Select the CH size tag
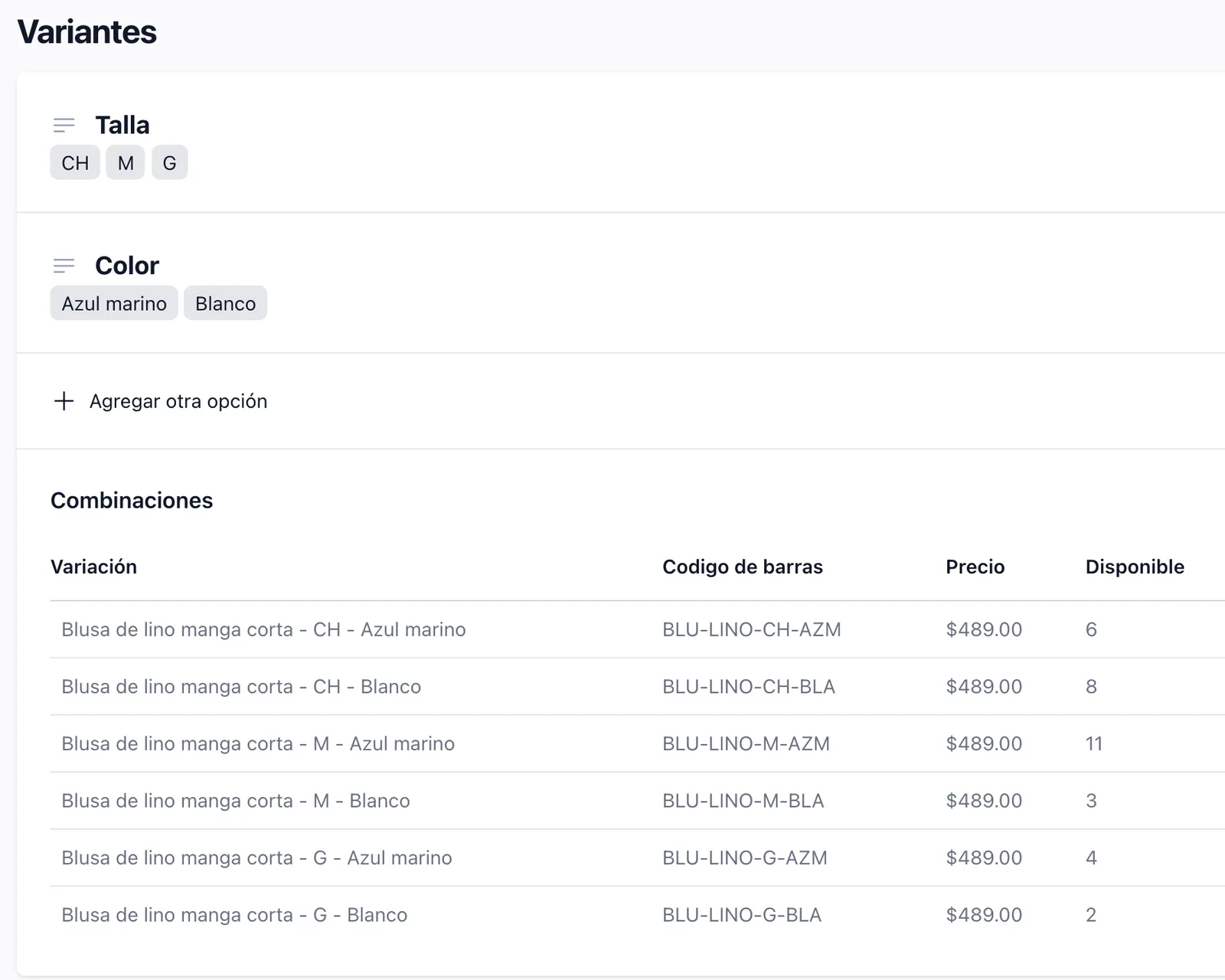Viewport: 1225px width, 980px height. 75,163
